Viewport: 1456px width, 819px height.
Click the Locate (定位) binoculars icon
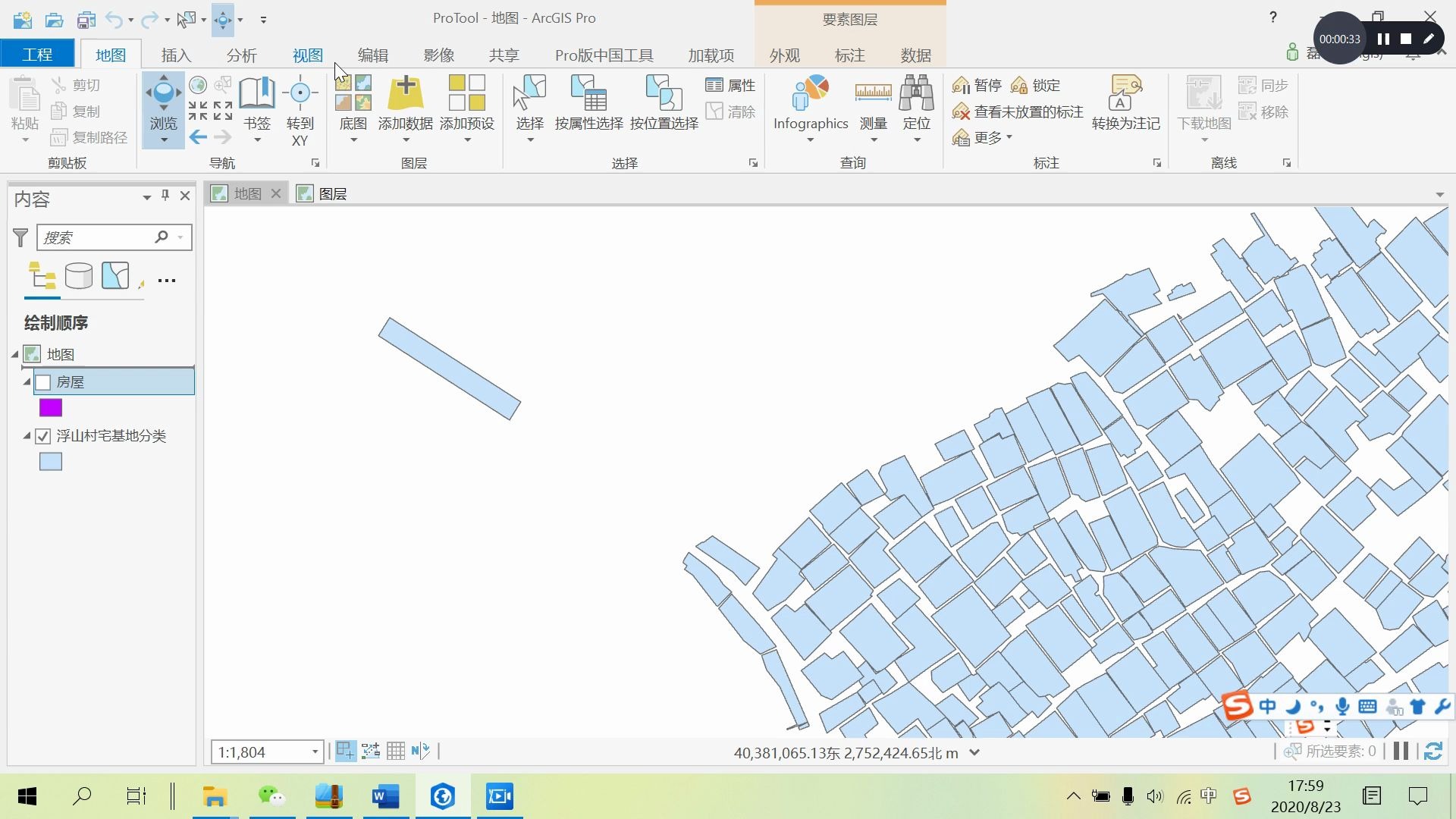(x=916, y=93)
